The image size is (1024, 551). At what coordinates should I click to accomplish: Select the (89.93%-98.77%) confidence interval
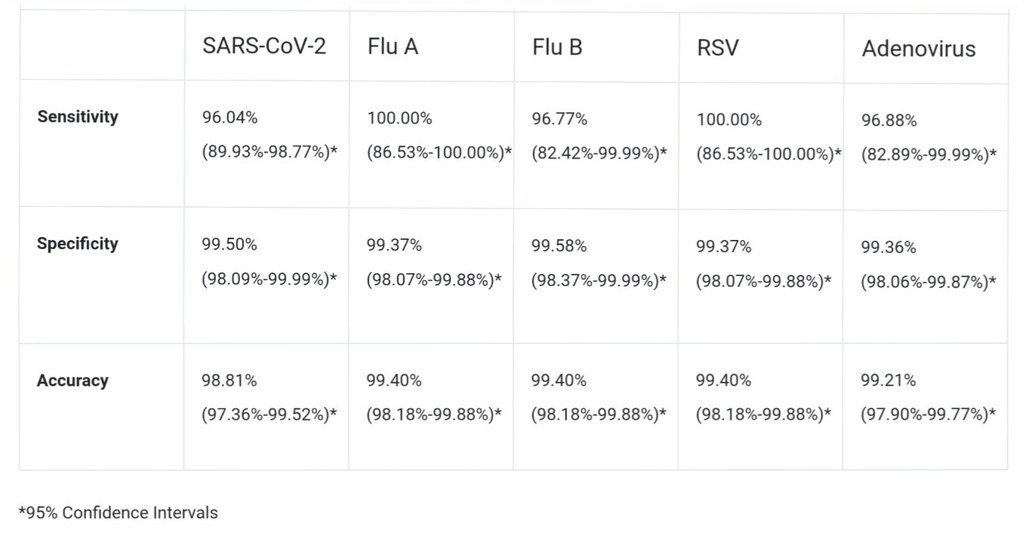click(269, 152)
